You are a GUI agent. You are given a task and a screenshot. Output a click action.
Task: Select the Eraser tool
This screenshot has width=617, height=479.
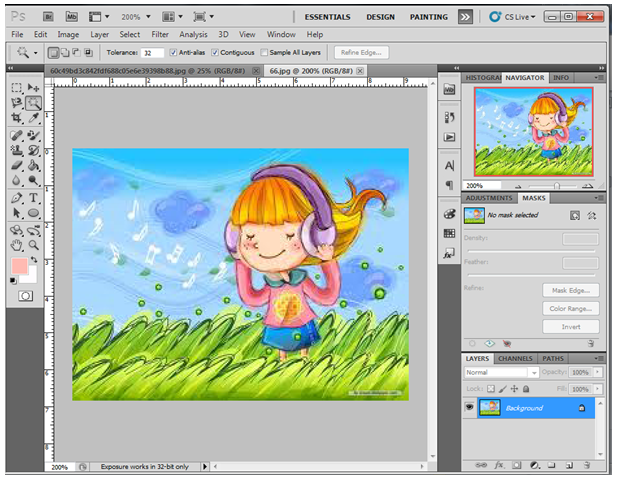click(x=17, y=166)
